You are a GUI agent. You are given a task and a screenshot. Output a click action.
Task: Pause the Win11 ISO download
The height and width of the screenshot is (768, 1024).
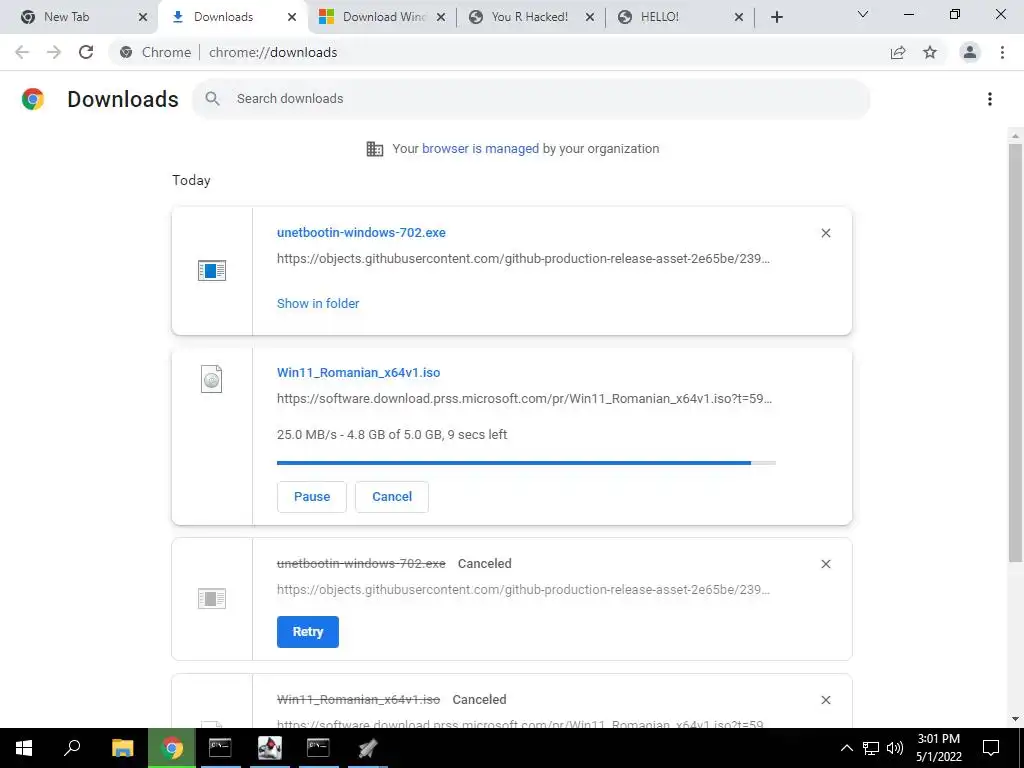click(312, 497)
